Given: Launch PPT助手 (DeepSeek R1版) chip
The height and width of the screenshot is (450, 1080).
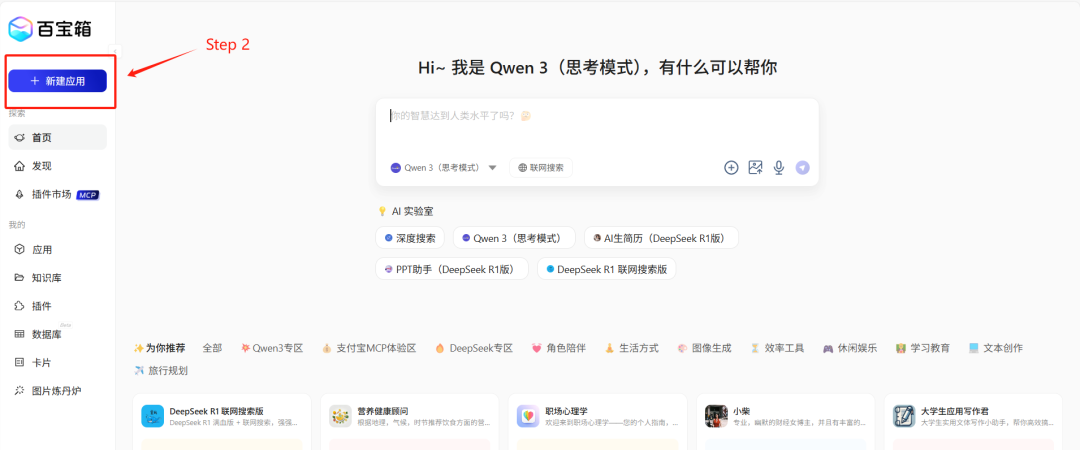Looking at the screenshot, I should pos(452,269).
